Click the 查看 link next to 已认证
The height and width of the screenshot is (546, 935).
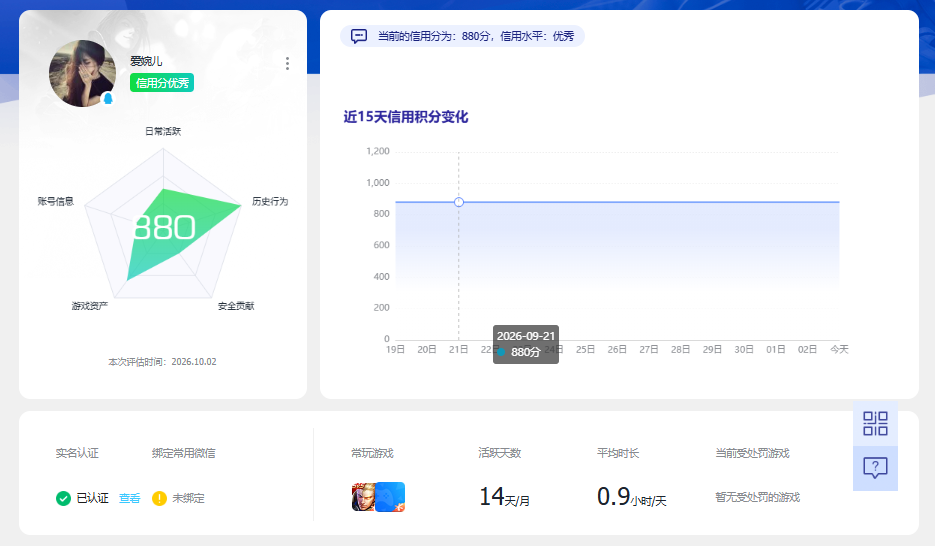pyautogui.click(x=129, y=498)
